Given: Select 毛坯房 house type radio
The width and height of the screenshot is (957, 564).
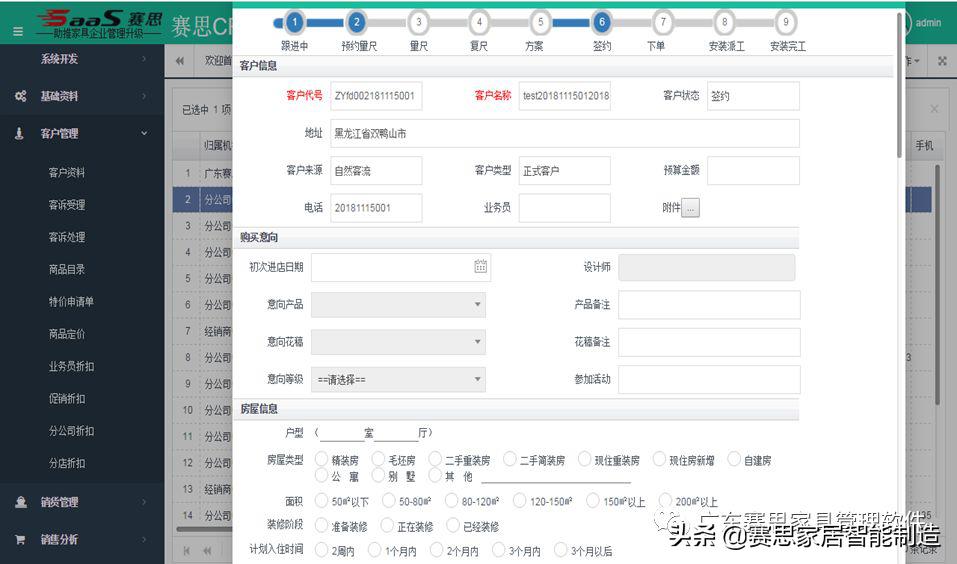Looking at the screenshot, I should tap(378, 459).
